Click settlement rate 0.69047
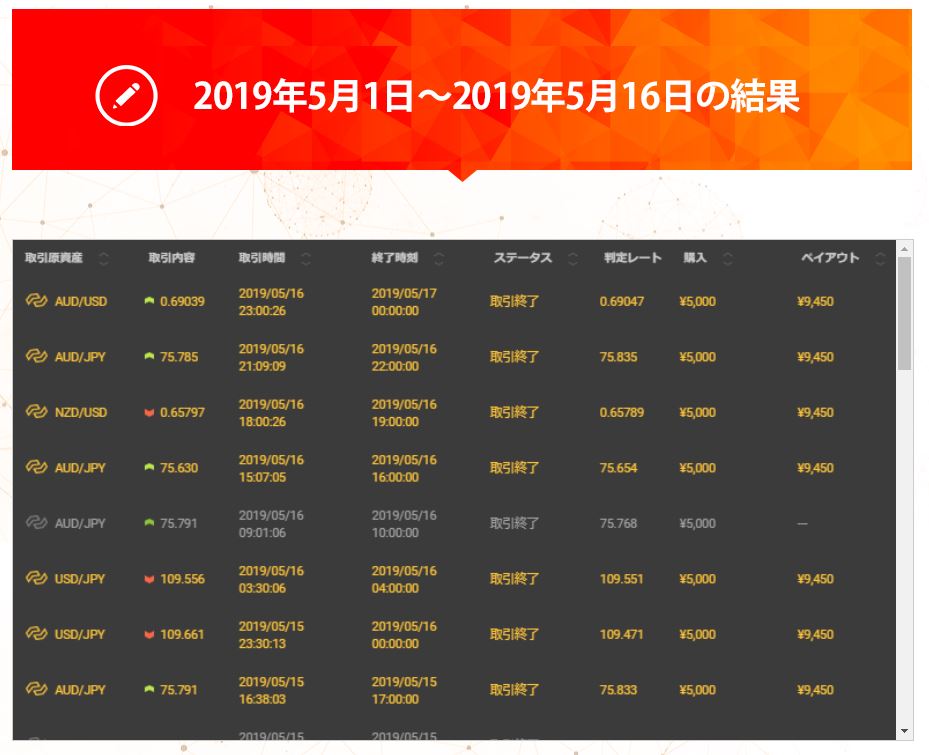Image resolution: width=929 pixels, height=755 pixels. (x=622, y=301)
